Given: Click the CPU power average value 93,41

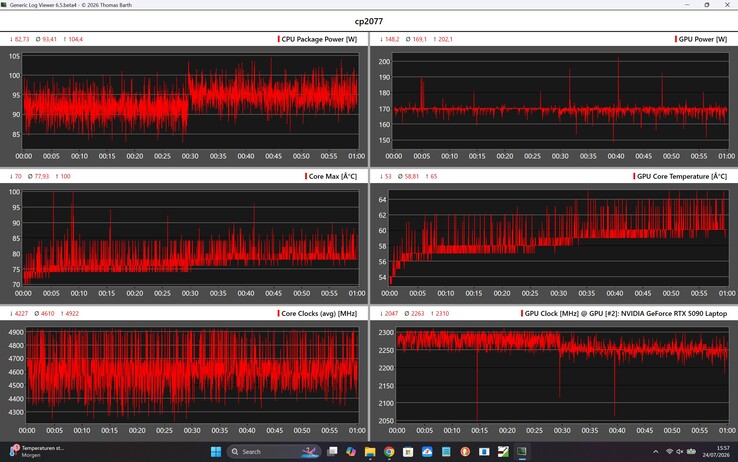Looking at the screenshot, I should click(49, 39).
